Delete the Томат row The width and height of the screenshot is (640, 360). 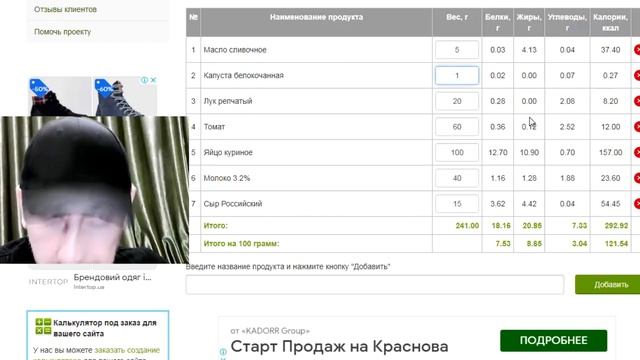click(x=637, y=127)
